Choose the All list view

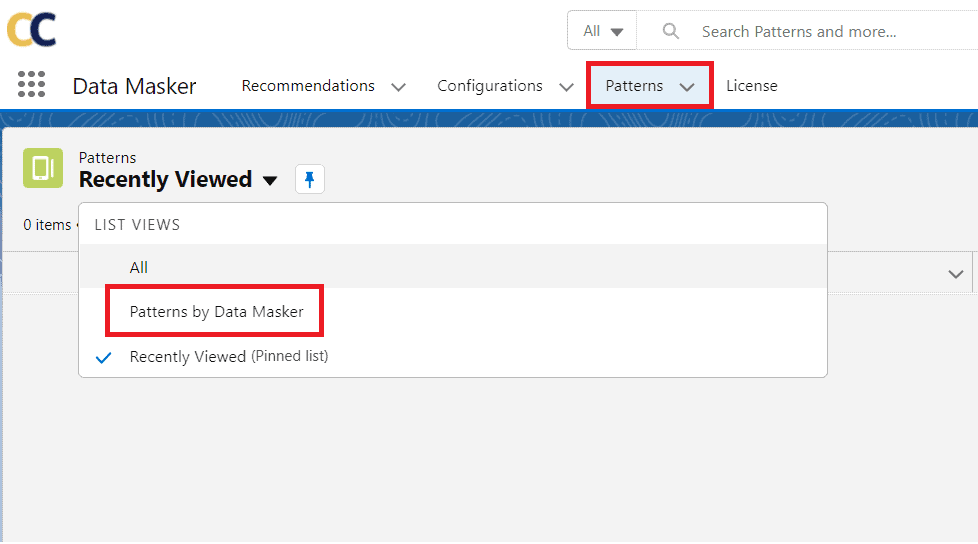coord(139,267)
